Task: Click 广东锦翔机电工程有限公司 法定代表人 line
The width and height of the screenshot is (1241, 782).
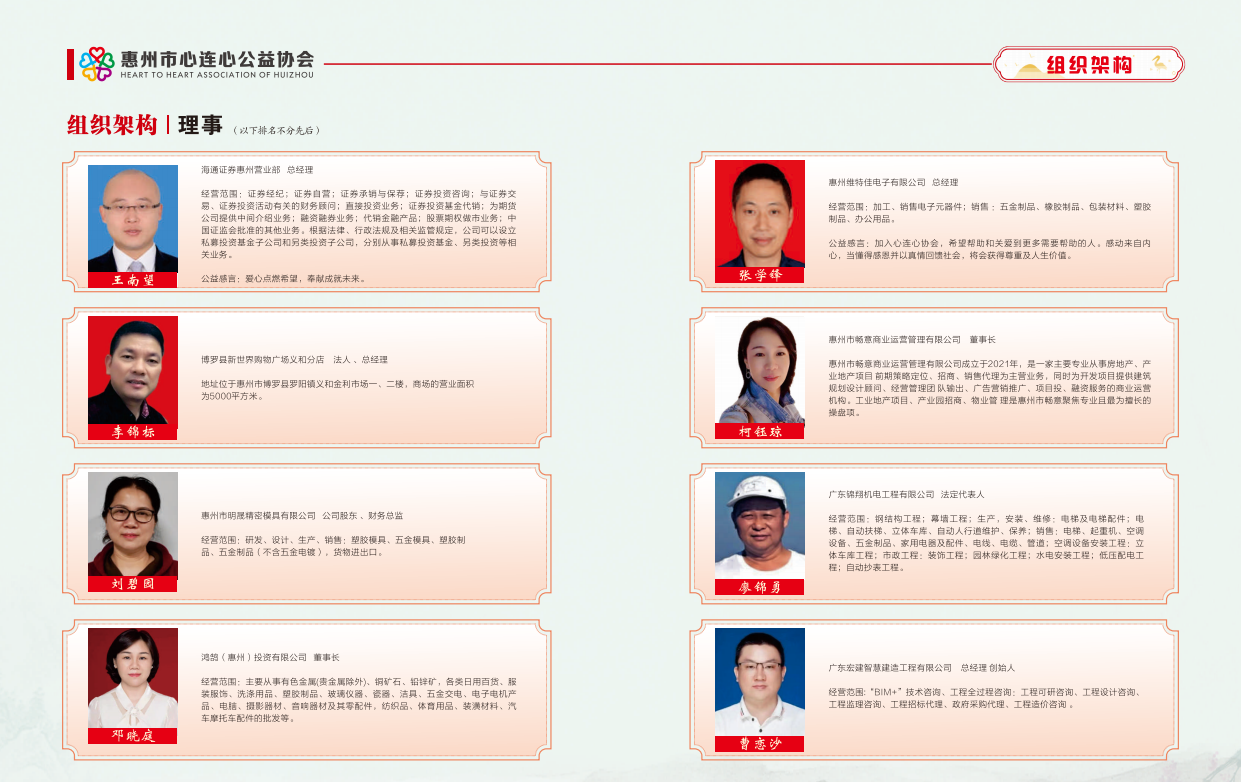Action: [906, 494]
